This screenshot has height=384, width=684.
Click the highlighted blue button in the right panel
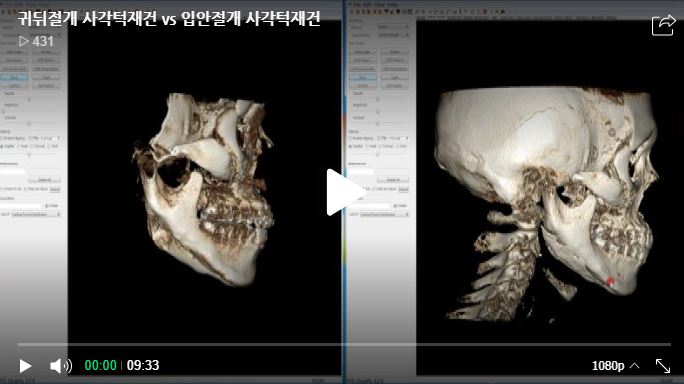363,77
